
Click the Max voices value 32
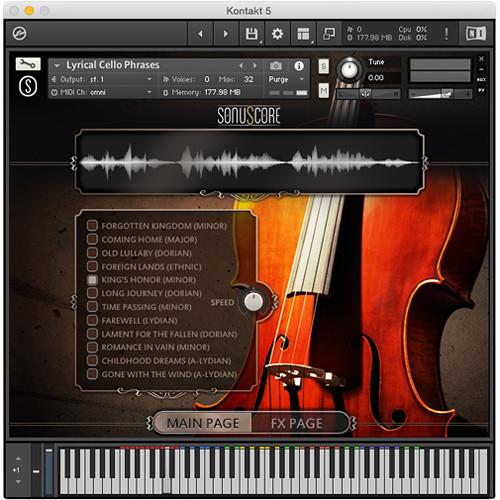(248, 79)
